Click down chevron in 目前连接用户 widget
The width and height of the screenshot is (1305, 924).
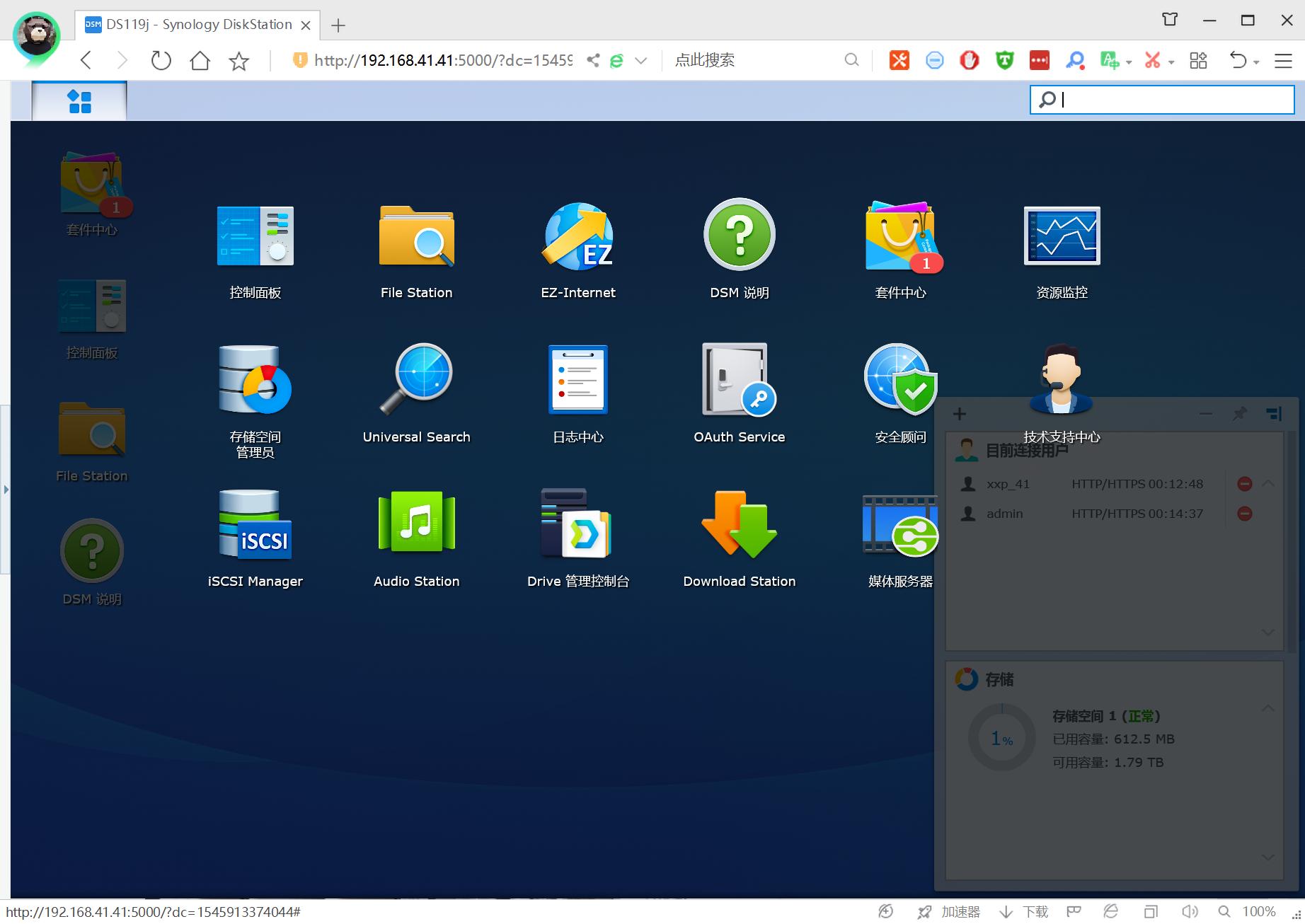tap(1268, 632)
